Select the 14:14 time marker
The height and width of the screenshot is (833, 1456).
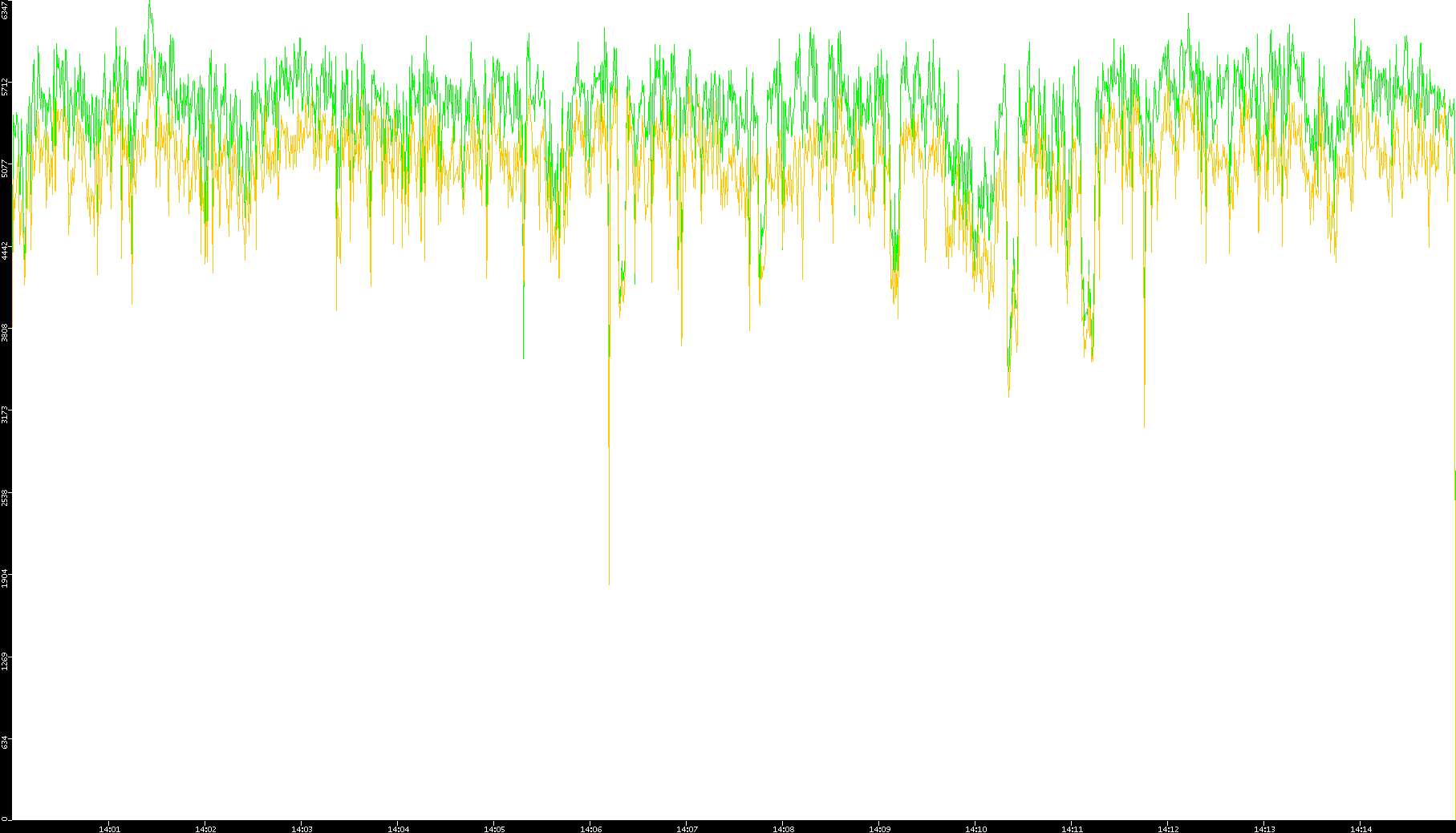pos(1361,828)
